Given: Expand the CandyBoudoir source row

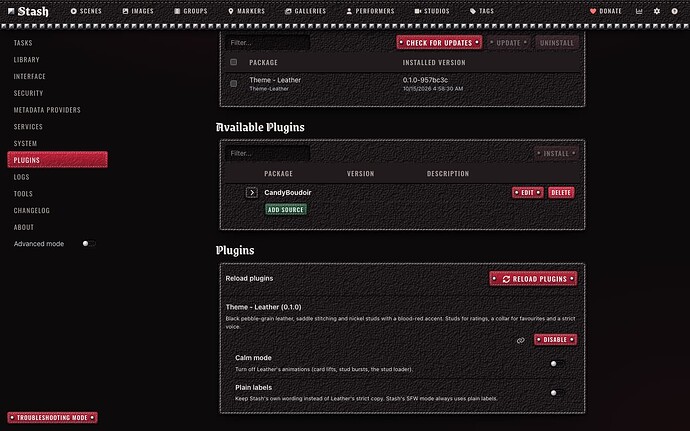Looking at the screenshot, I should 252,192.
